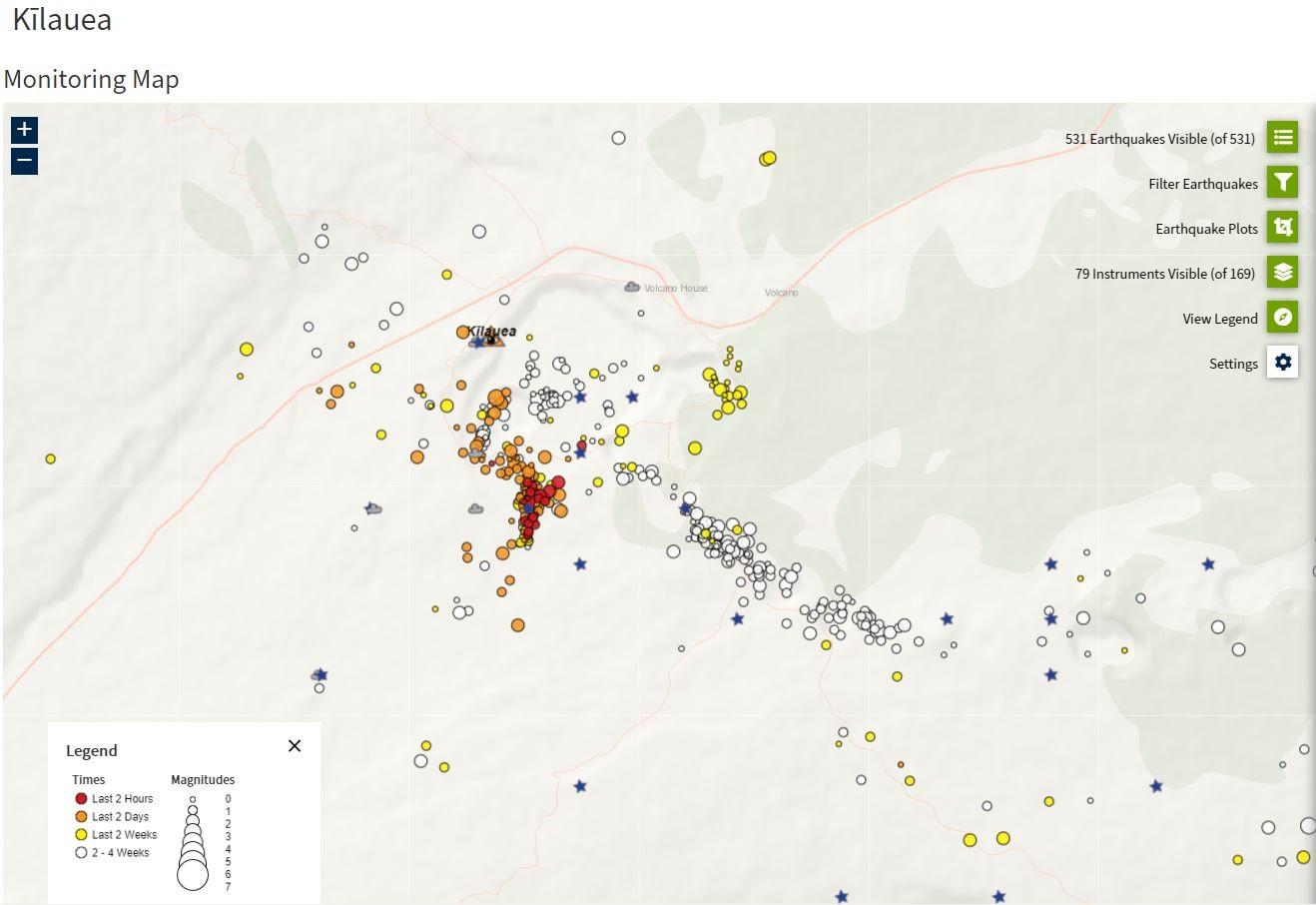Click the "Settings" text label
Image resolution: width=1316 pixels, height=905 pixels.
pyautogui.click(x=1233, y=364)
